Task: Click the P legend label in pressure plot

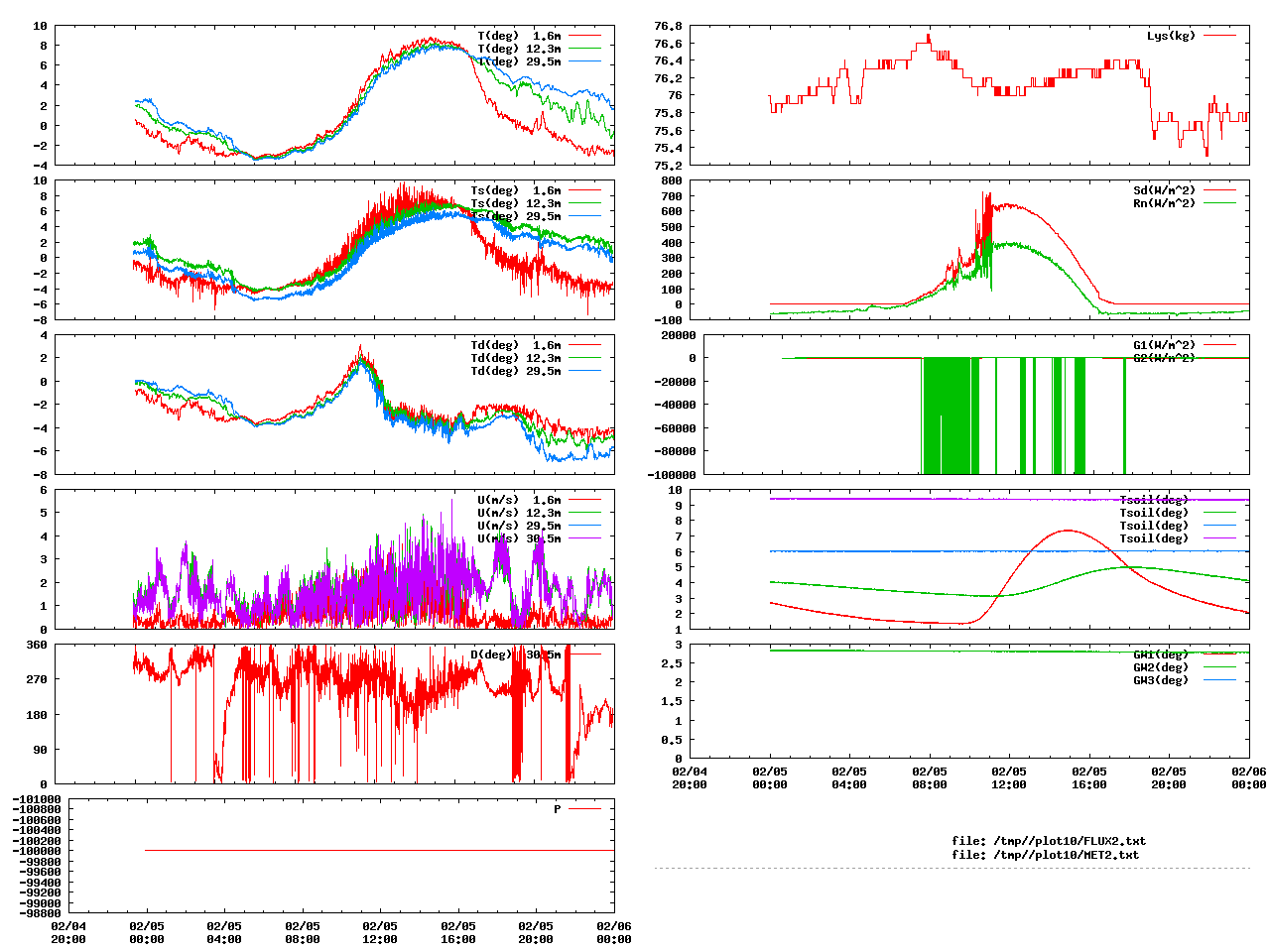Action: (x=557, y=809)
